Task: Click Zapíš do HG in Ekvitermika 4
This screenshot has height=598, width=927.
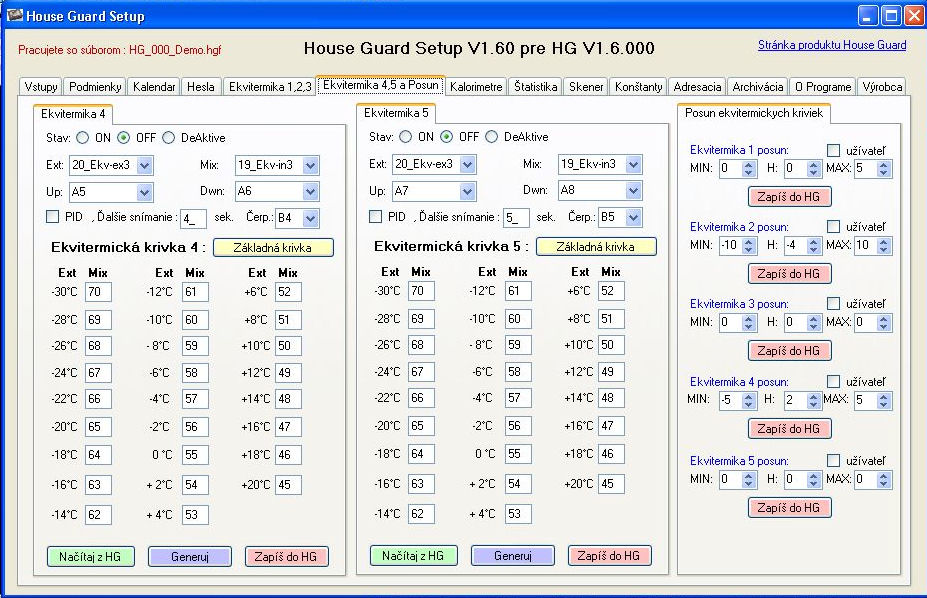Action: tap(286, 557)
